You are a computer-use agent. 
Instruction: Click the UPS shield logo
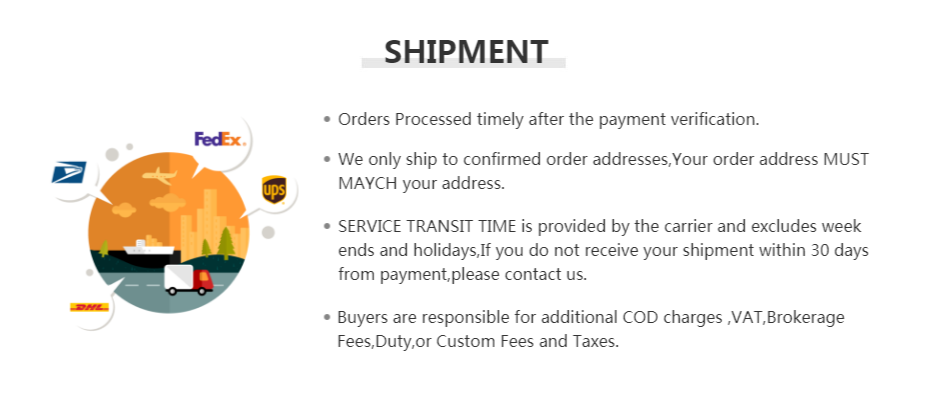(274, 188)
